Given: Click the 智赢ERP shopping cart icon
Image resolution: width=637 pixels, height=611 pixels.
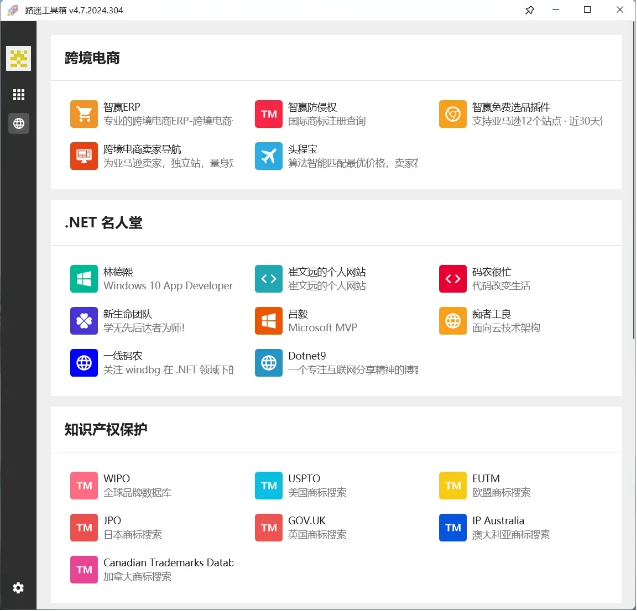Looking at the screenshot, I should [x=84, y=114].
